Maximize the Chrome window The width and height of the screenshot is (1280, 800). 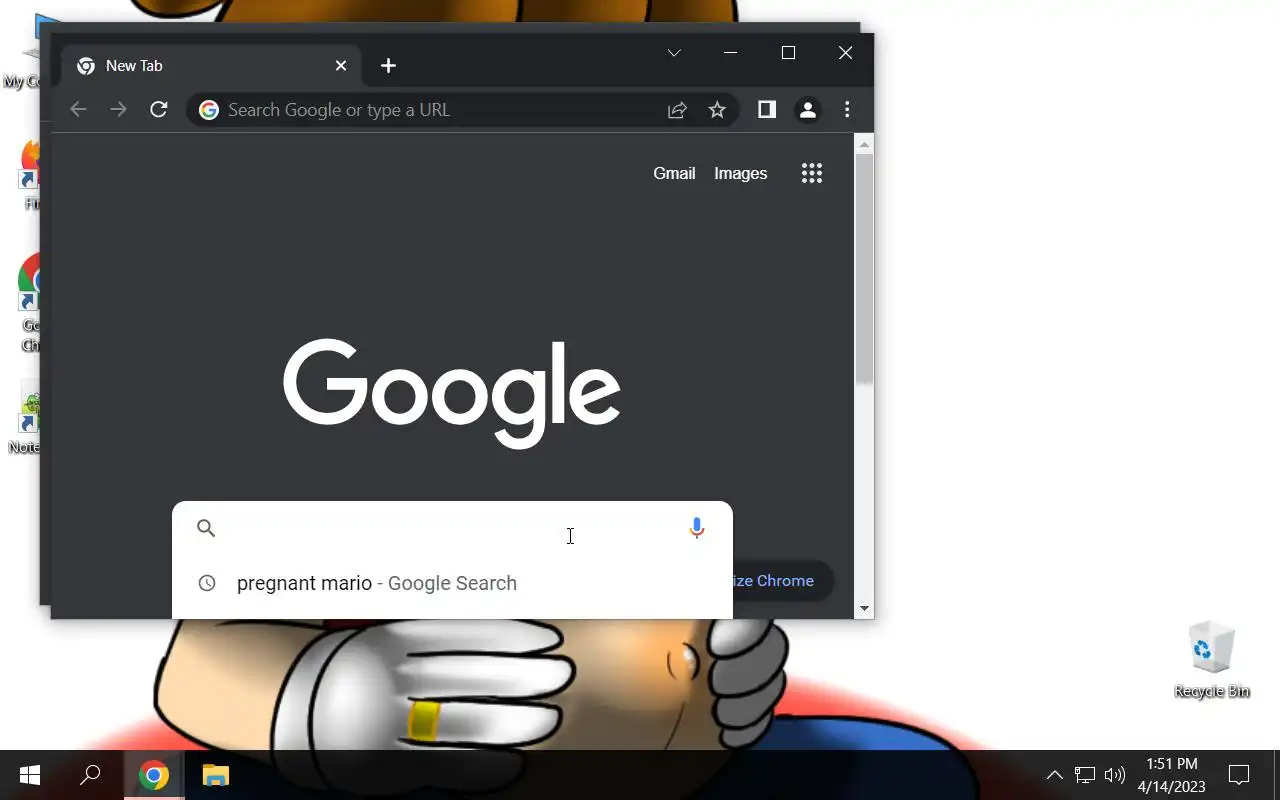point(788,53)
